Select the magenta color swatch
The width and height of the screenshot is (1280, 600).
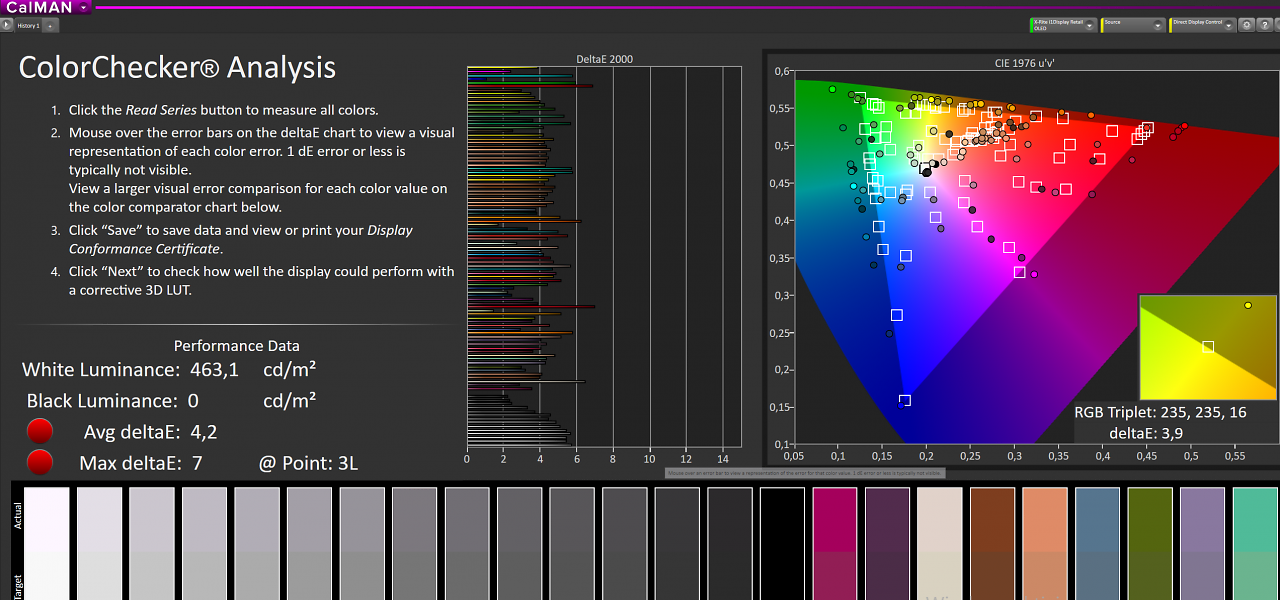pyautogui.click(x=836, y=544)
